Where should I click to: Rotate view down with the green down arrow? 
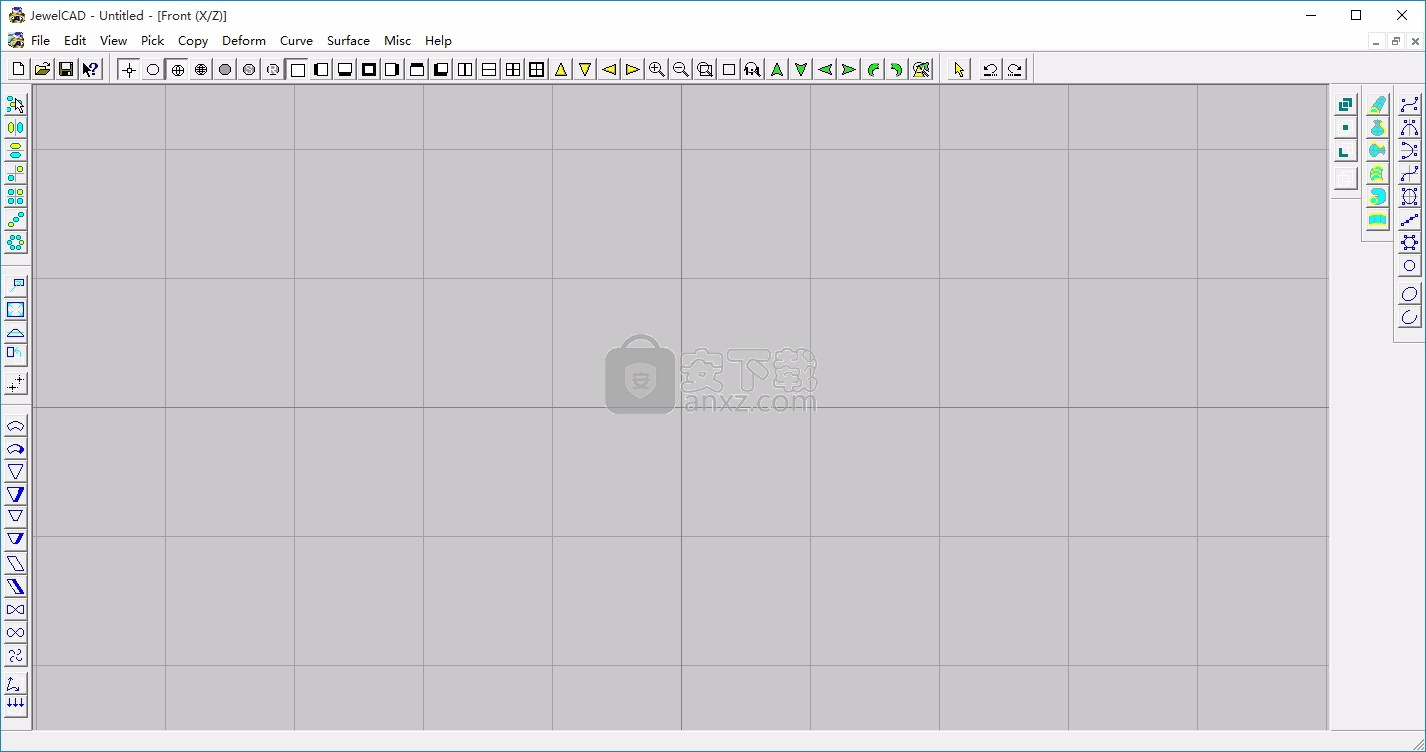tap(801, 69)
